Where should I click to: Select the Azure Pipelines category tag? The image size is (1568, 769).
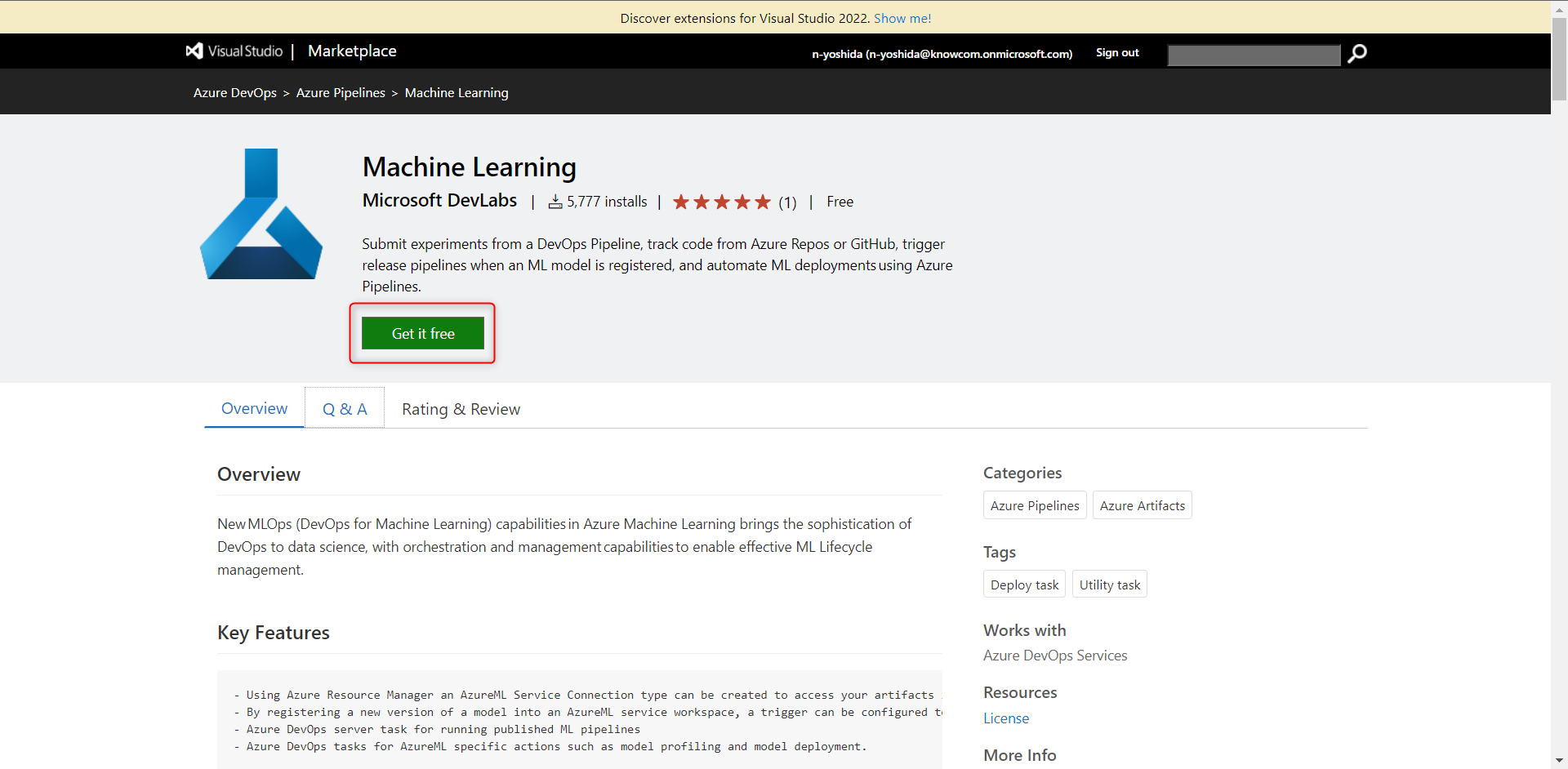[x=1035, y=505]
